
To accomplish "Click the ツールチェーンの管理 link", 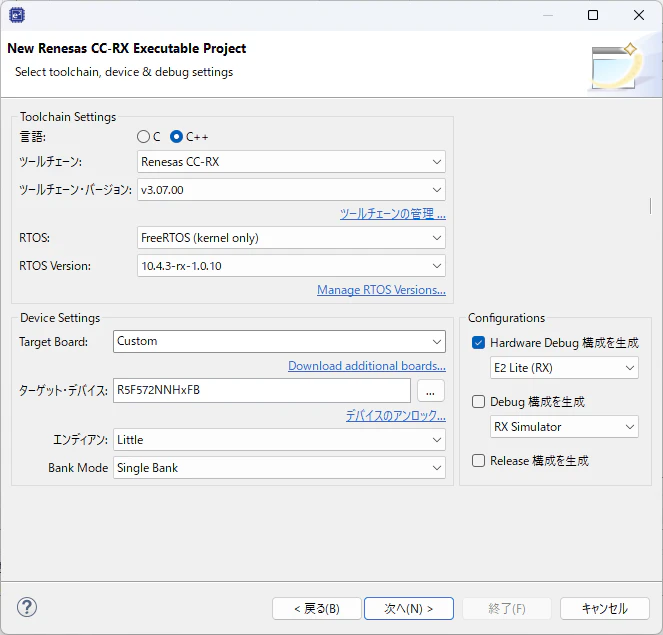I will [393, 213].
